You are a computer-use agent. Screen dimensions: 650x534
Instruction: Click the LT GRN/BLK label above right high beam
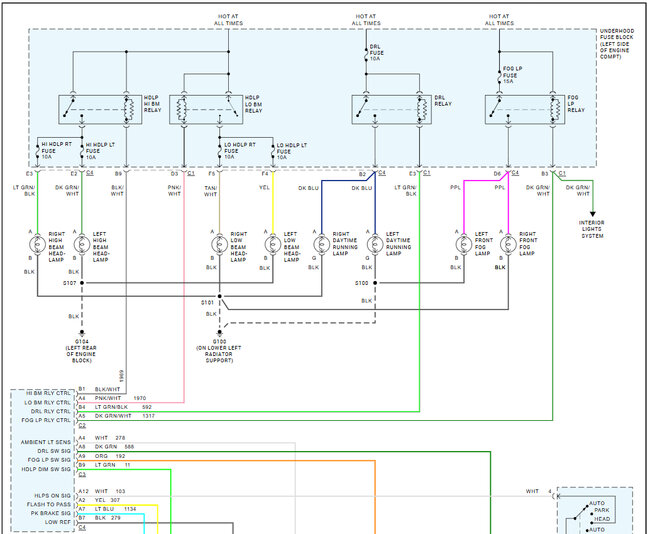[24, 191]
